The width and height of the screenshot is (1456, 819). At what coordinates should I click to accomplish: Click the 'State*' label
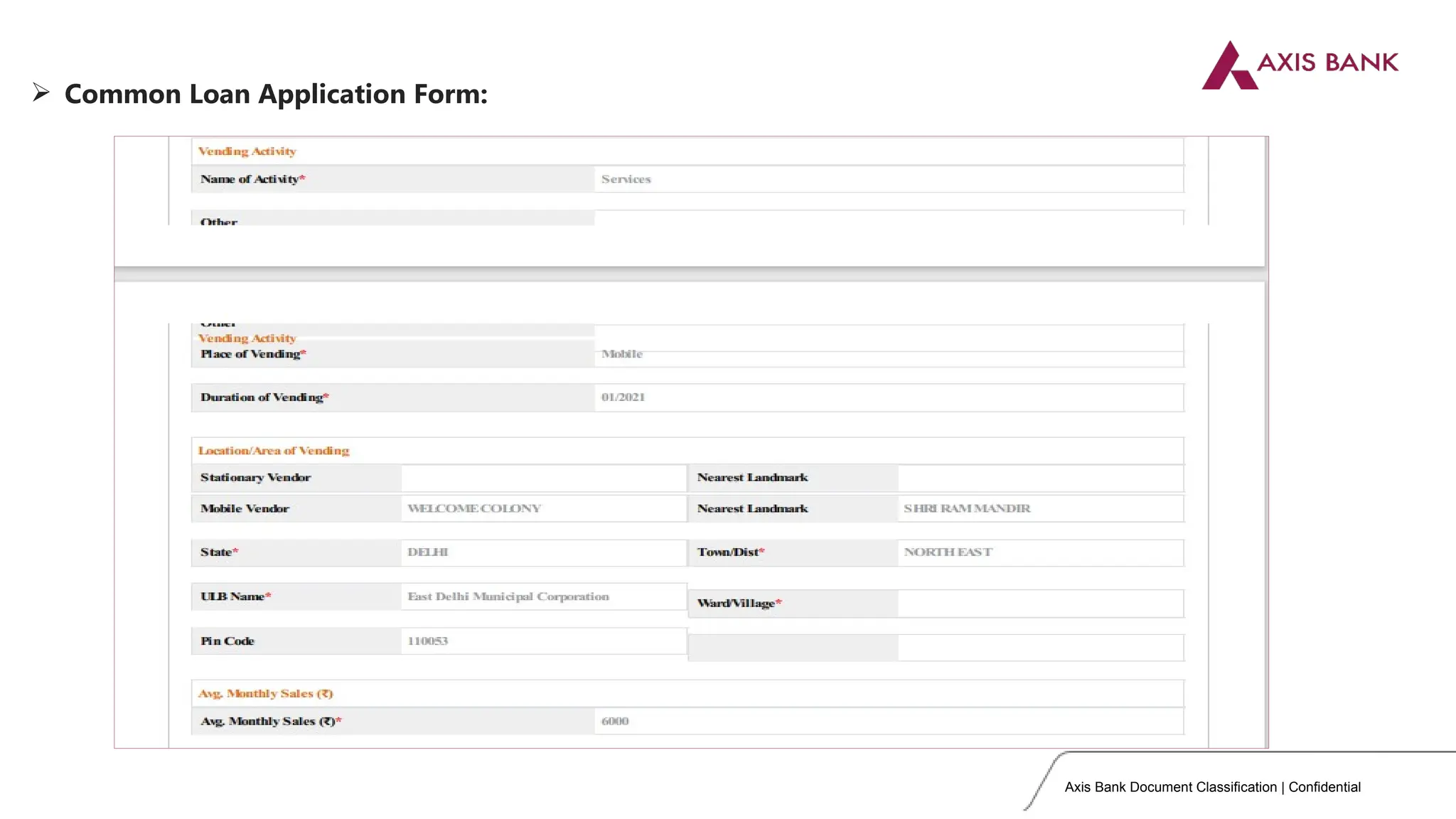tap(219, 552)
